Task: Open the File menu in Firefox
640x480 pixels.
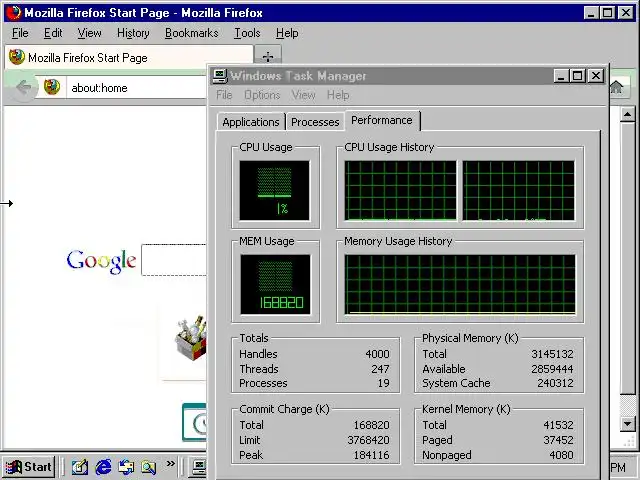Action: pos(20,33)
